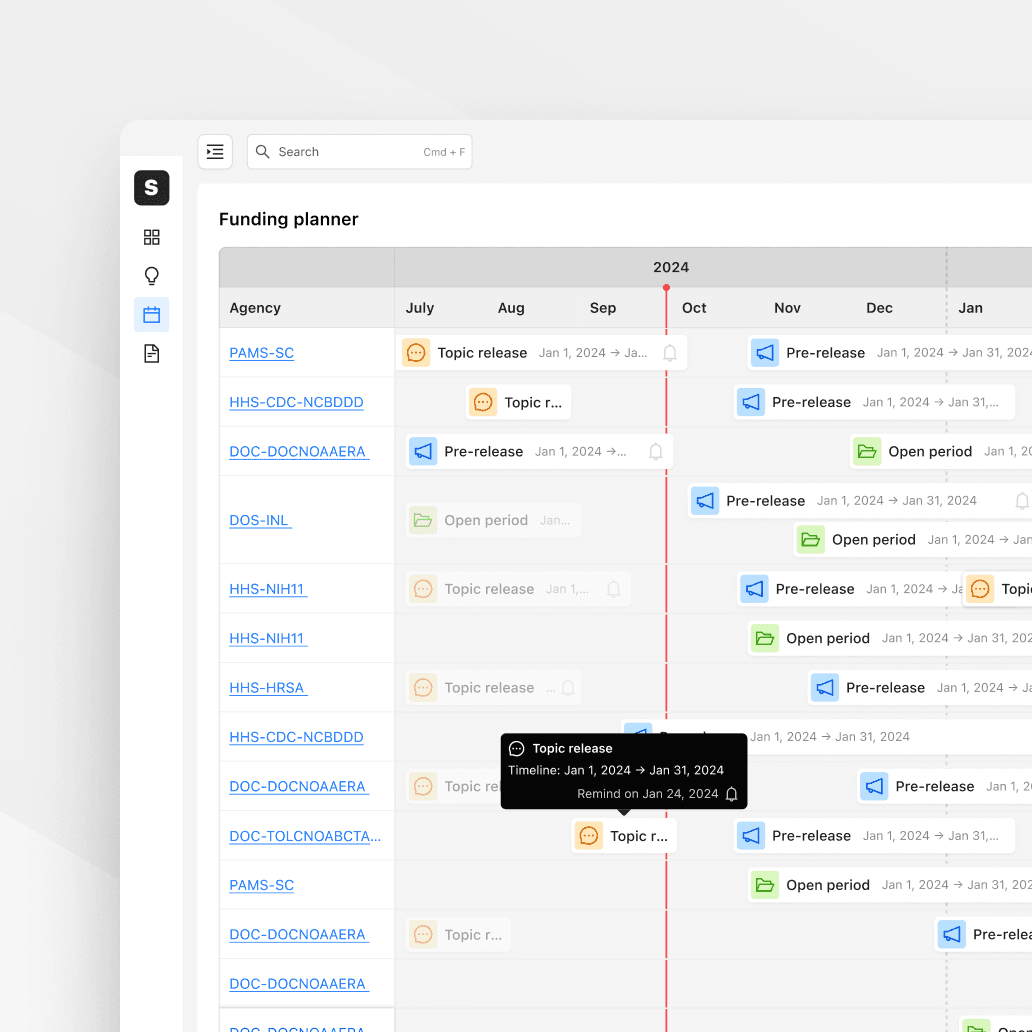Toggle the reminder bell on DOC-DOCNOAAERA Pre-release

[655, 451]
